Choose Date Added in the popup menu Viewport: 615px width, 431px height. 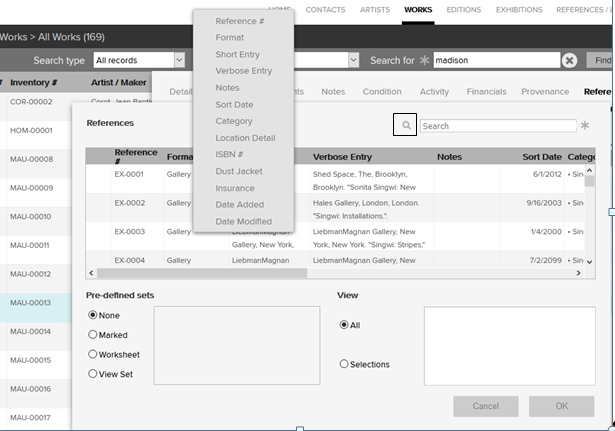click(x=239, y=205)
